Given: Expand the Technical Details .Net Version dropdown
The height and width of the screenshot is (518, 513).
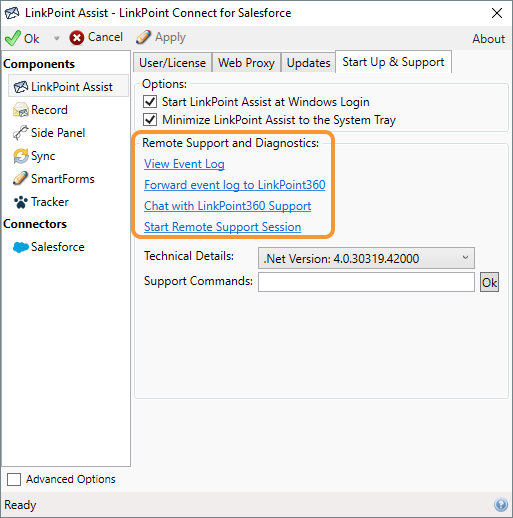Looking at the screenshot, I should click(x=366, y=258).
